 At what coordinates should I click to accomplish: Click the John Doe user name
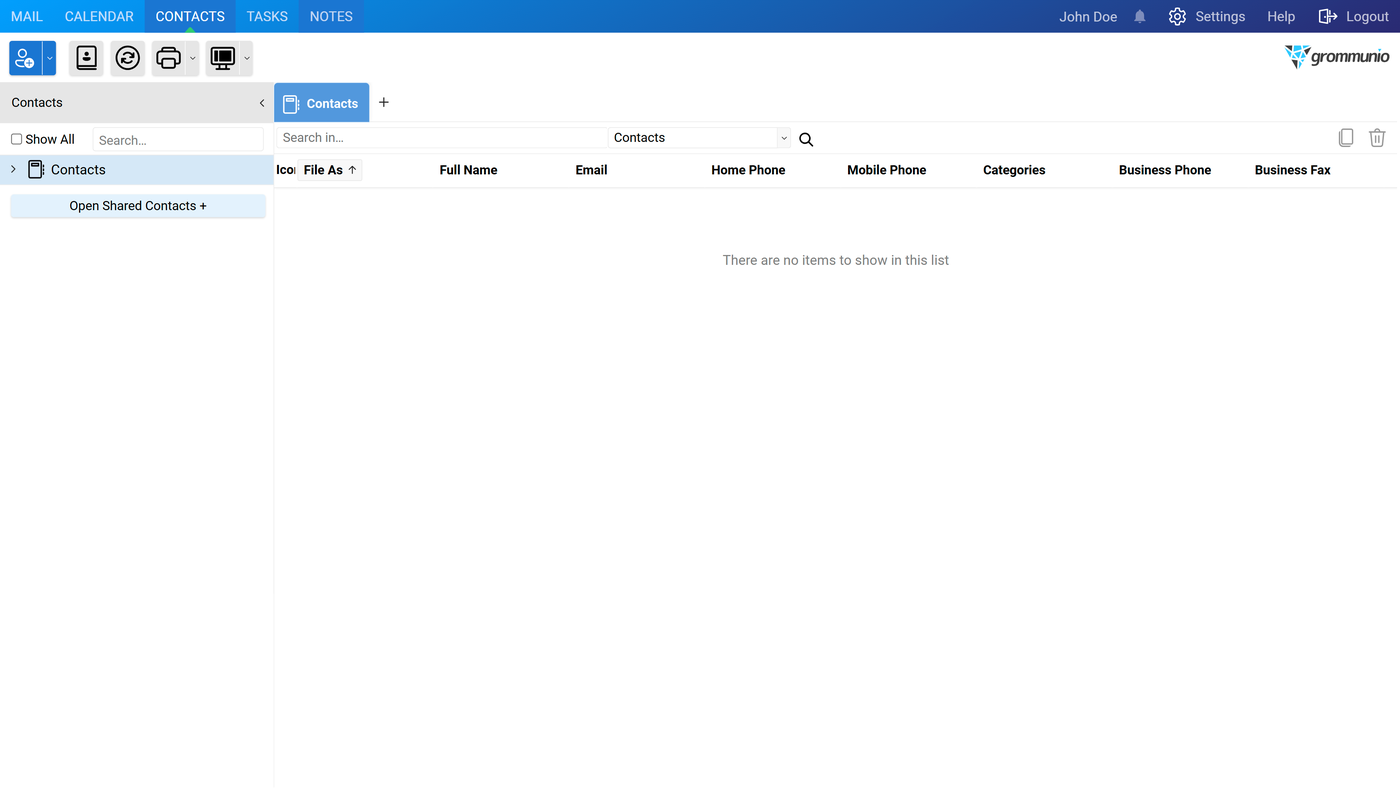click(1088, 17)
